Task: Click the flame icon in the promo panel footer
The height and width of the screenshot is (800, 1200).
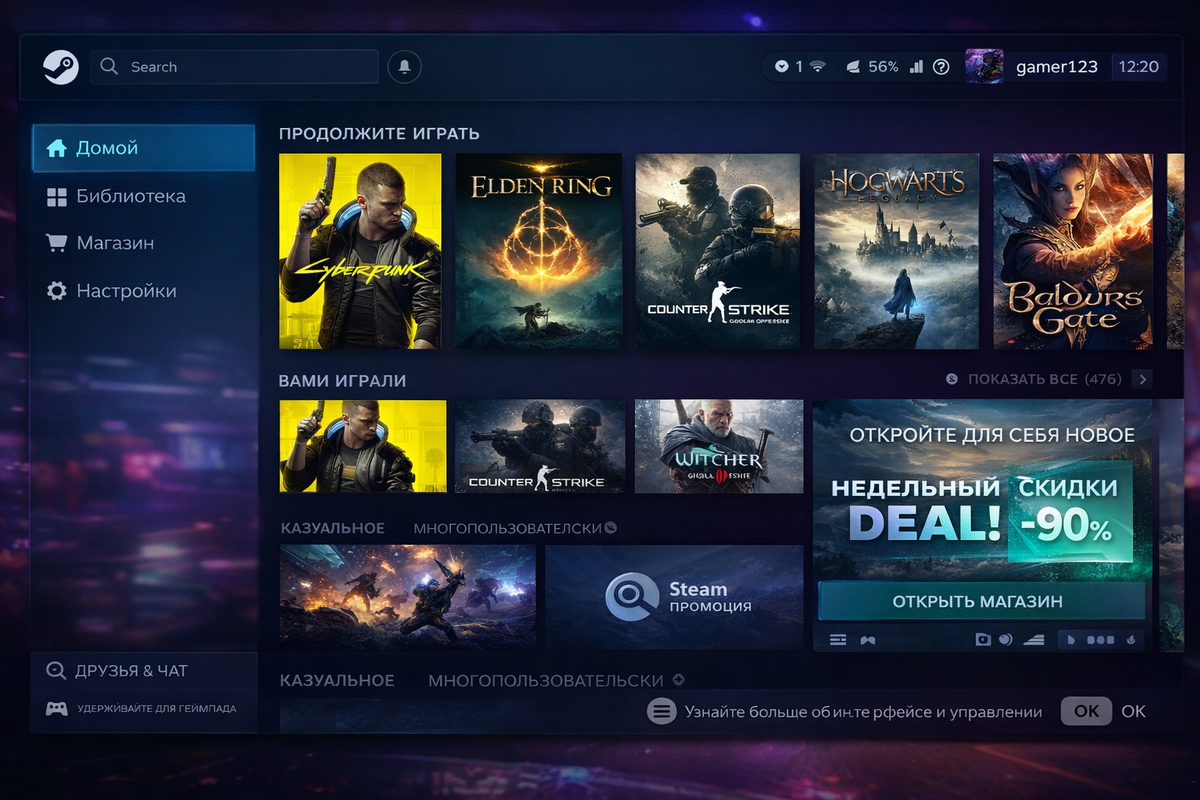Action: pyautogui.click(x=1130, y=639)
